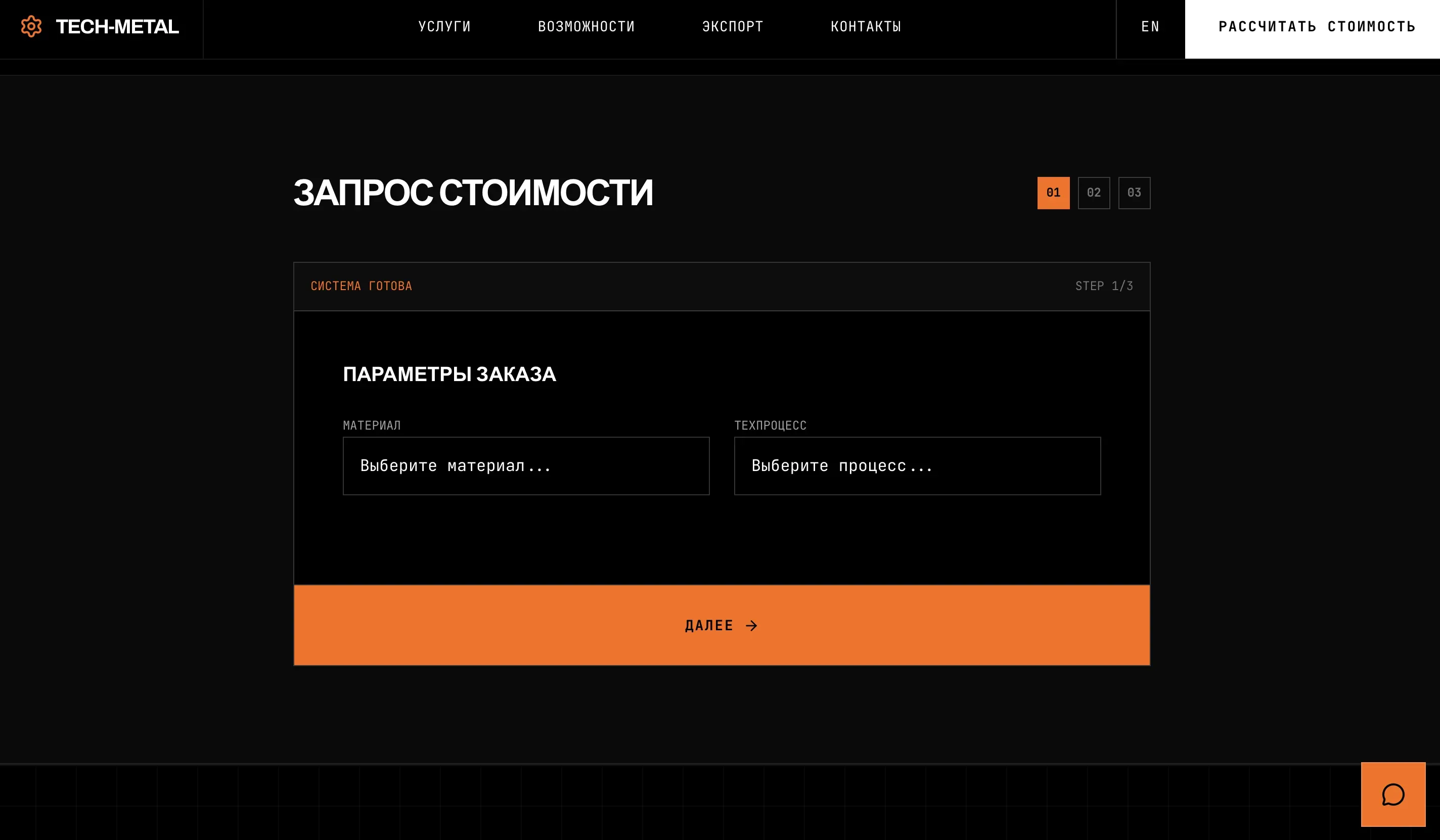The image size is (1440, 840).
Task: Click the arrow icon inside the ДАЛЕЕ button
Action: click(751, 625)
